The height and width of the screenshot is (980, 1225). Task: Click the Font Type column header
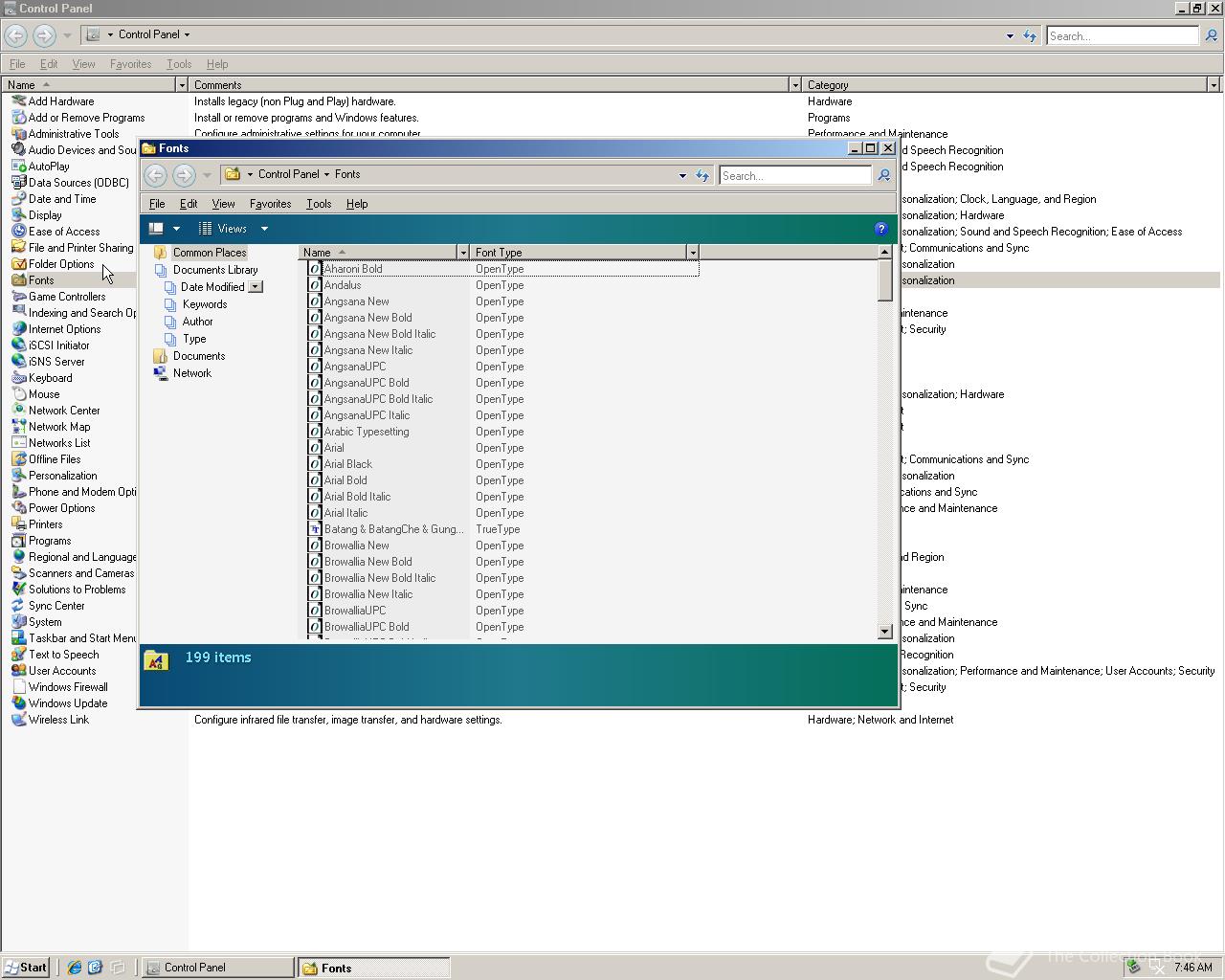[x=578, y=253]
